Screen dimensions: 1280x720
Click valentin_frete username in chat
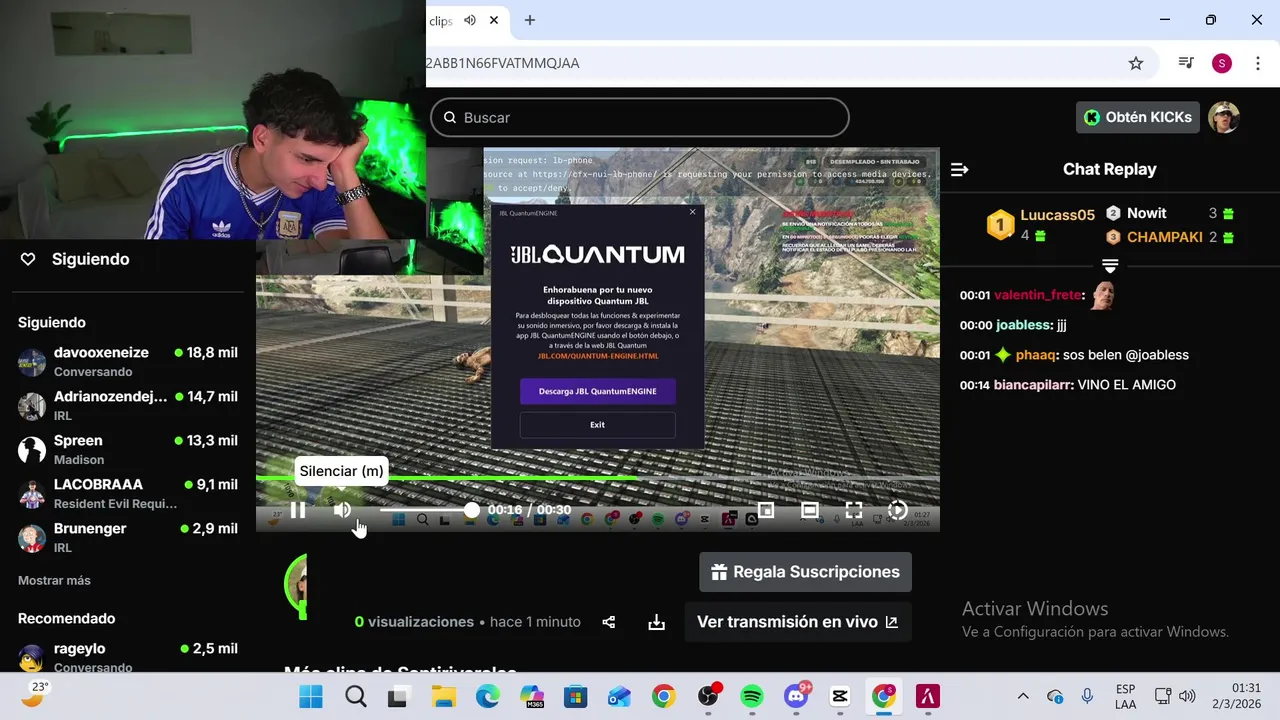point(1037,295)
